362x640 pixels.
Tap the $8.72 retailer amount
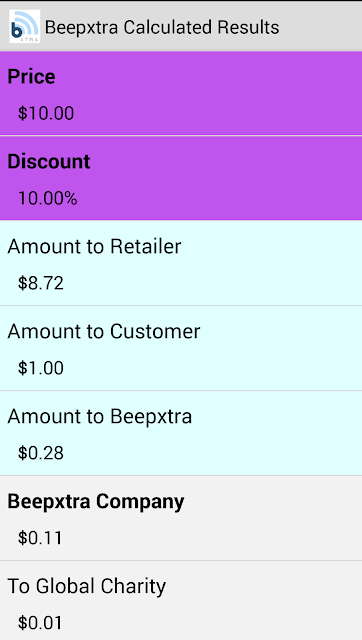(41, 283)
